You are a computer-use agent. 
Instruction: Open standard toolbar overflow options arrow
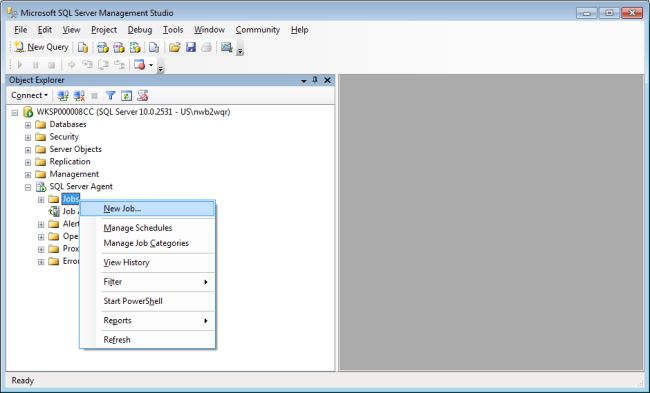pos(240,51)
